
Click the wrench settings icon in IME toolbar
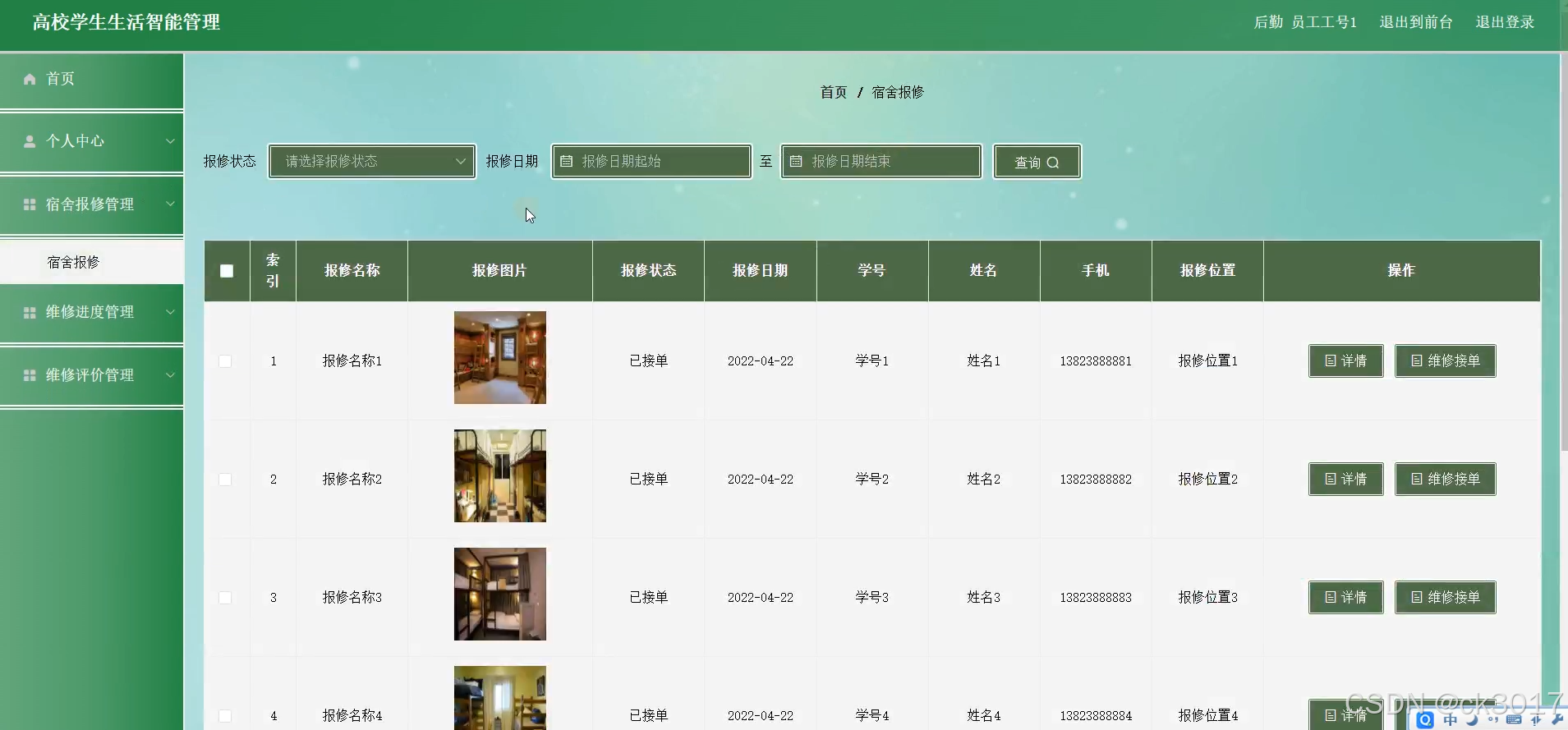[1557, 720]
